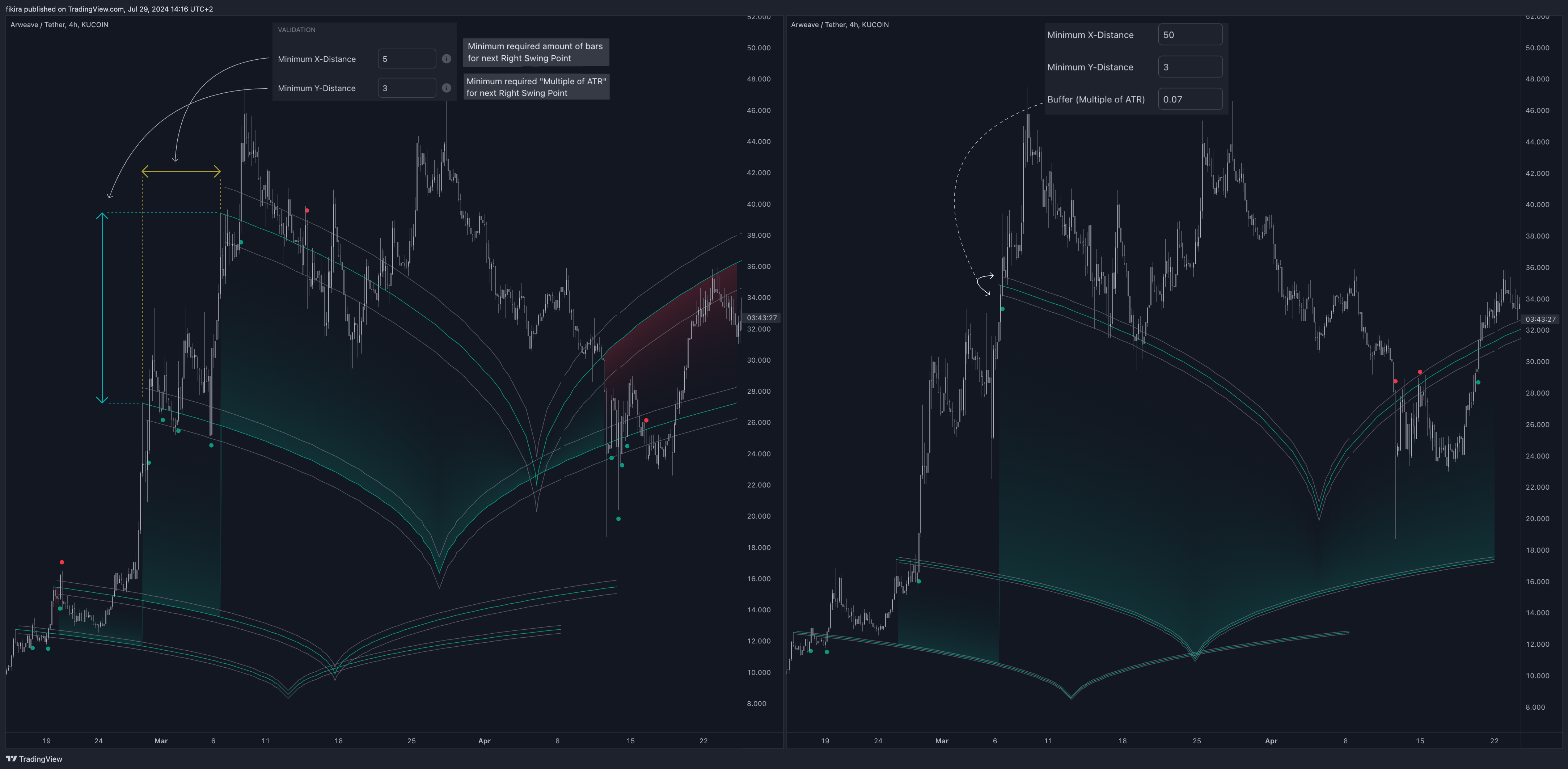1568x769 pixels.
Task: Click the Apr date label on right chart's time axis
Action: pyautogui.click(x=1271, y=741)
